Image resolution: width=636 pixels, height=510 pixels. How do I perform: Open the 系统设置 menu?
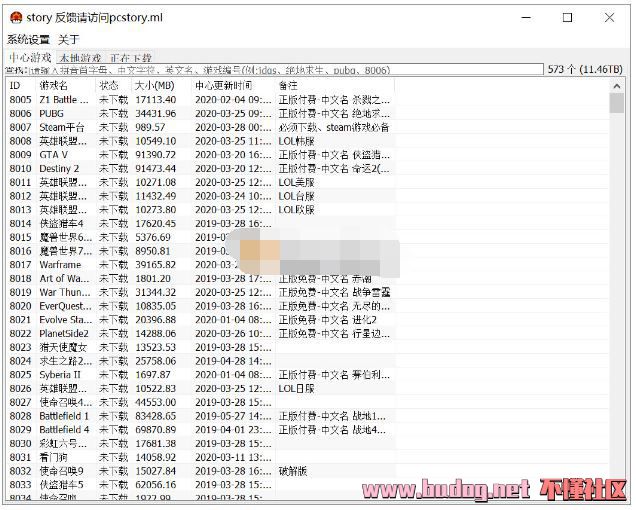point(28,40)
